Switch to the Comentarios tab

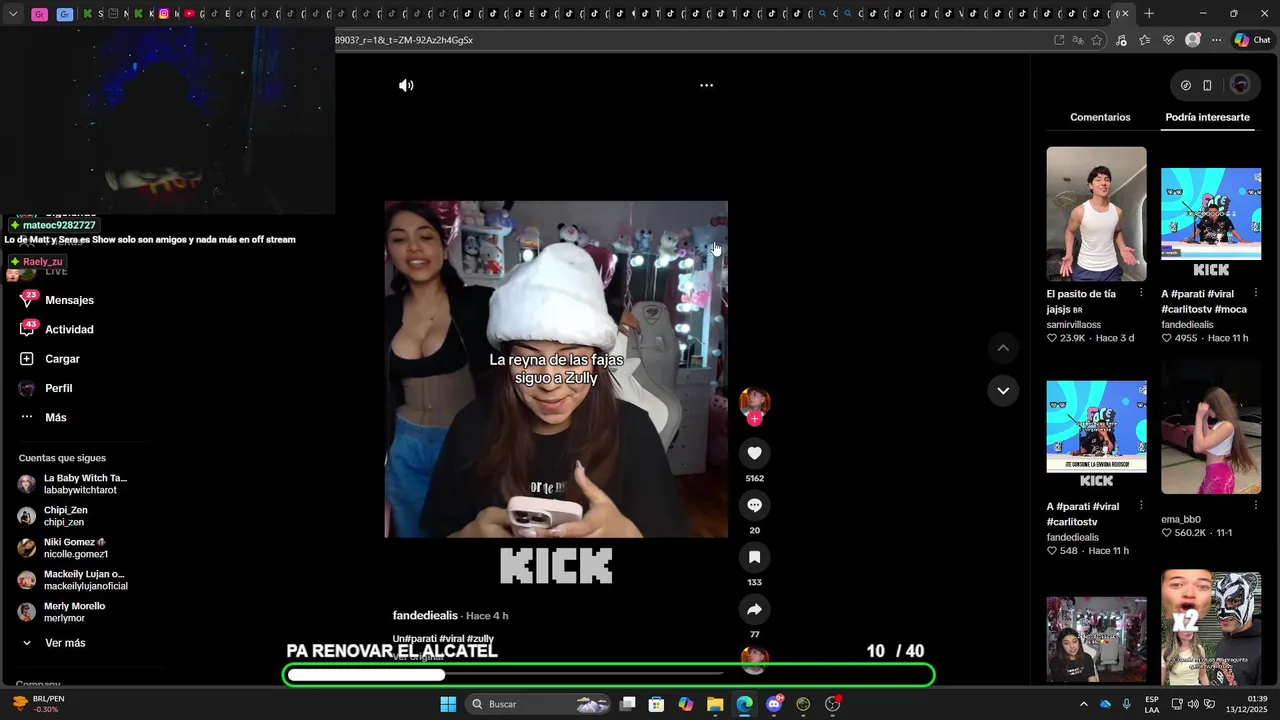coord(1100,117)
